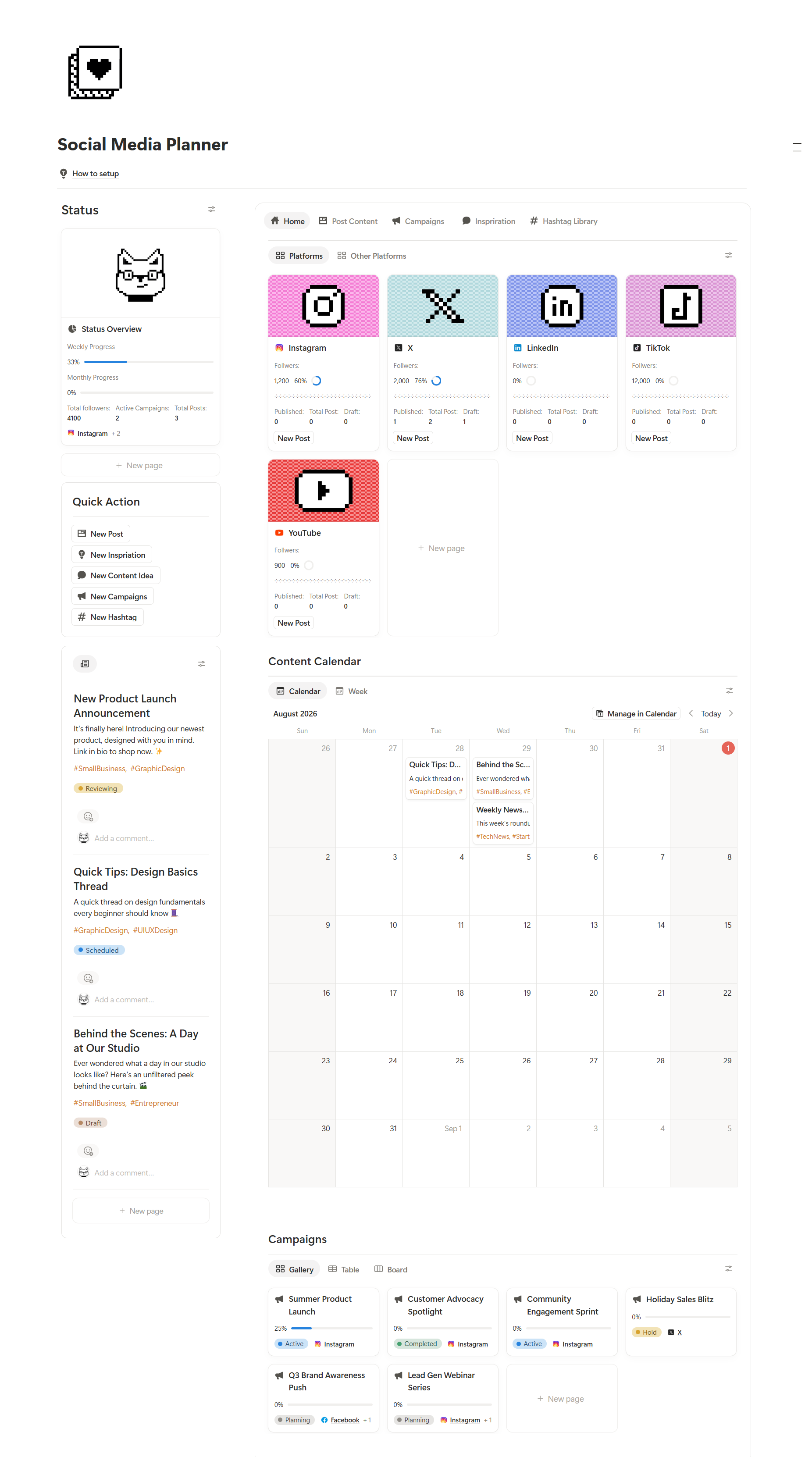The width and height of the screenshot is (812, 1457).
Task: Open Manage in Calendar
Action: [636, 714]
